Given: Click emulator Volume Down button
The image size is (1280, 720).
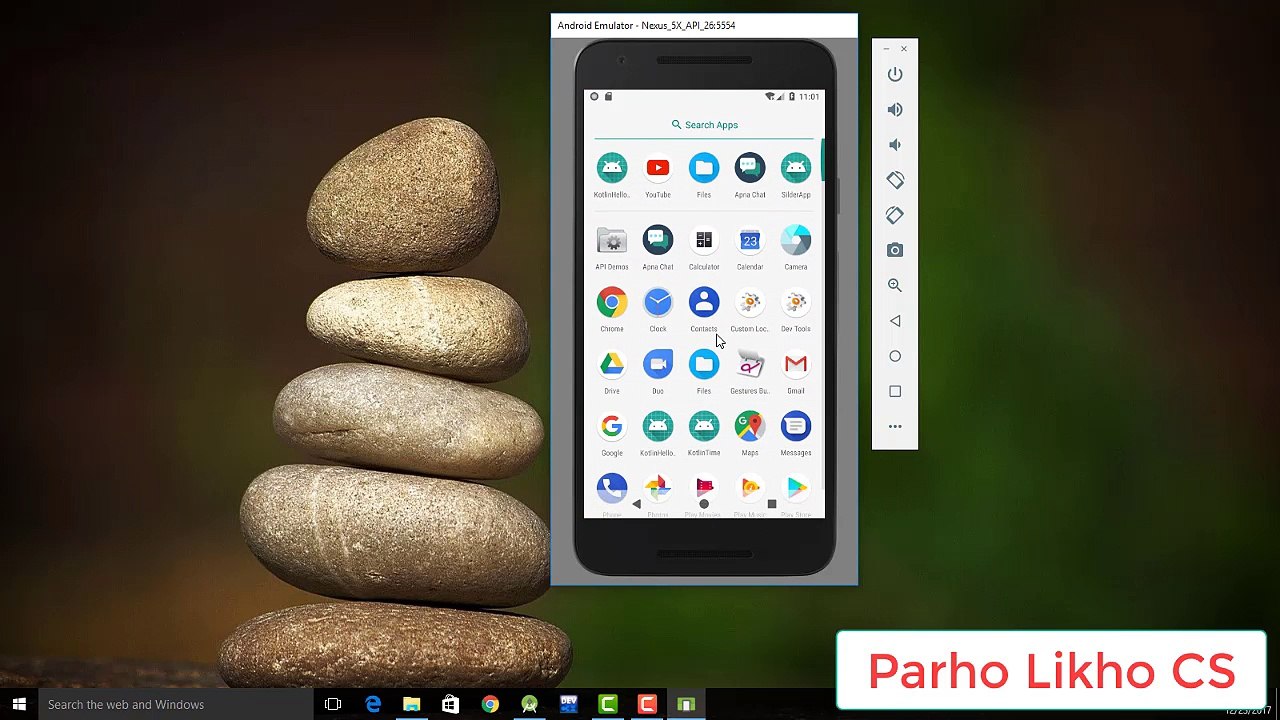Looking at the screenshot, I should point(895,145).
